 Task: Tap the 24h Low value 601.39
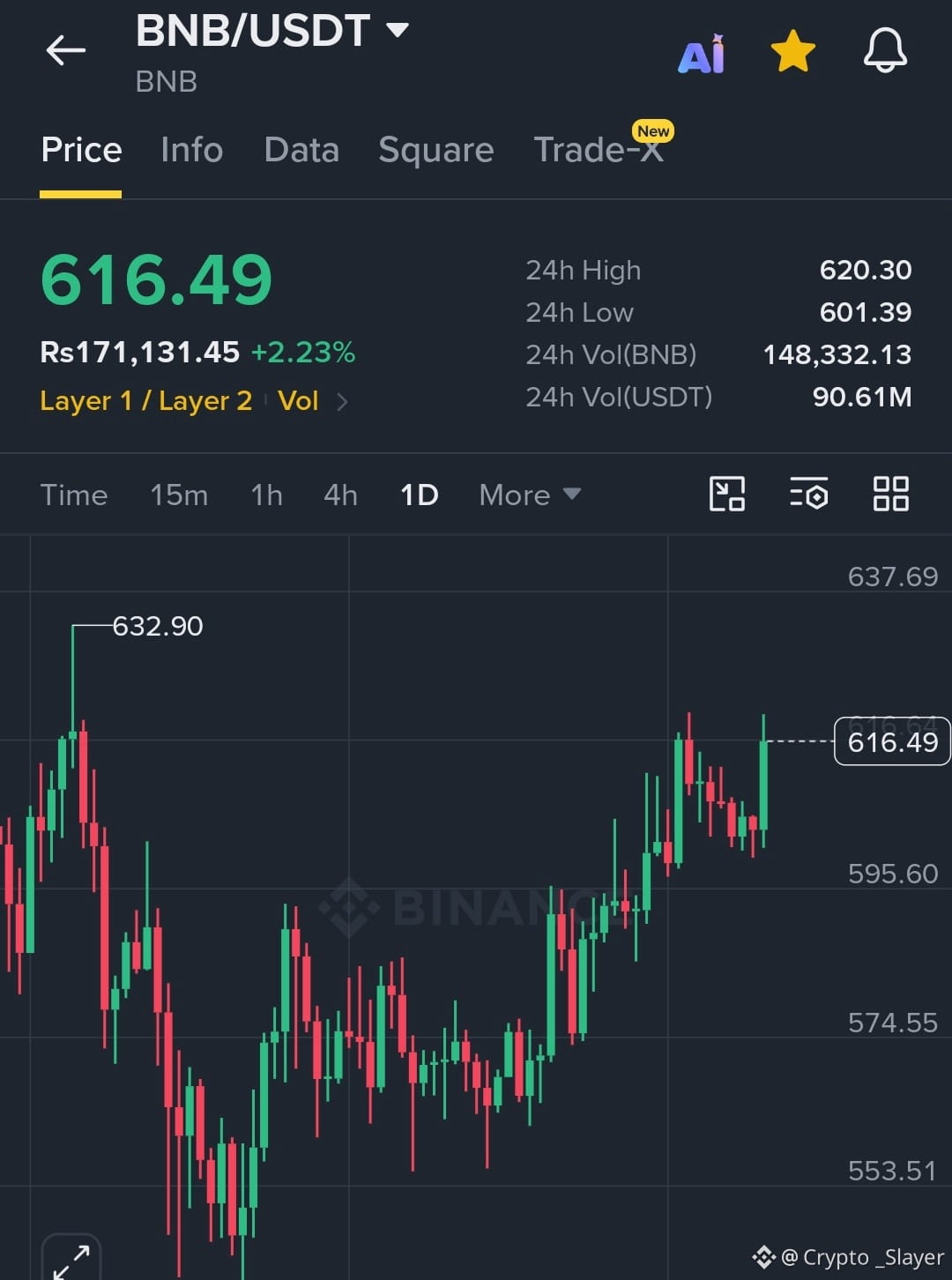866,312
